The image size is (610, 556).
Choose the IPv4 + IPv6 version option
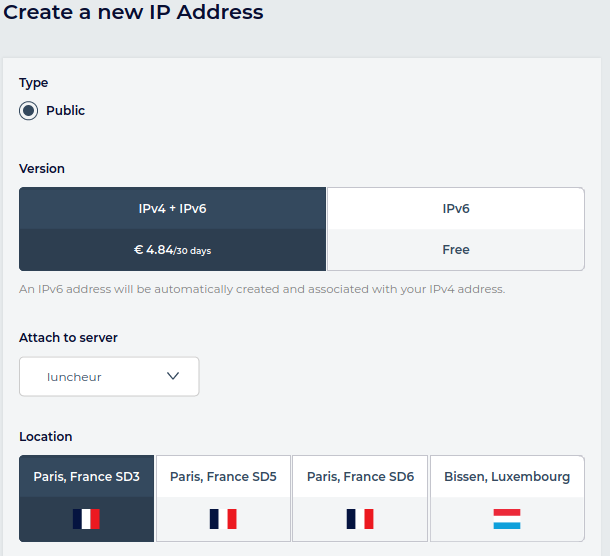[172, 209]
